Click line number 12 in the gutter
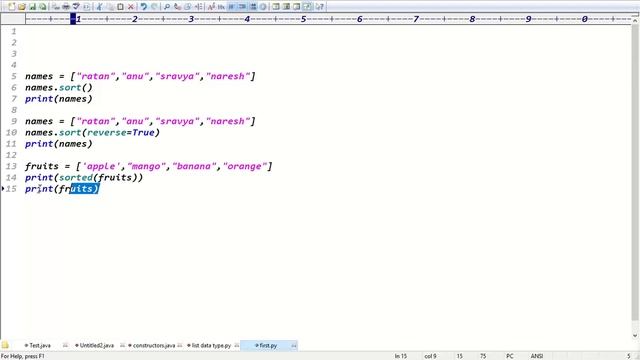This screenshot has width=640, height=360. pos(11,155)
